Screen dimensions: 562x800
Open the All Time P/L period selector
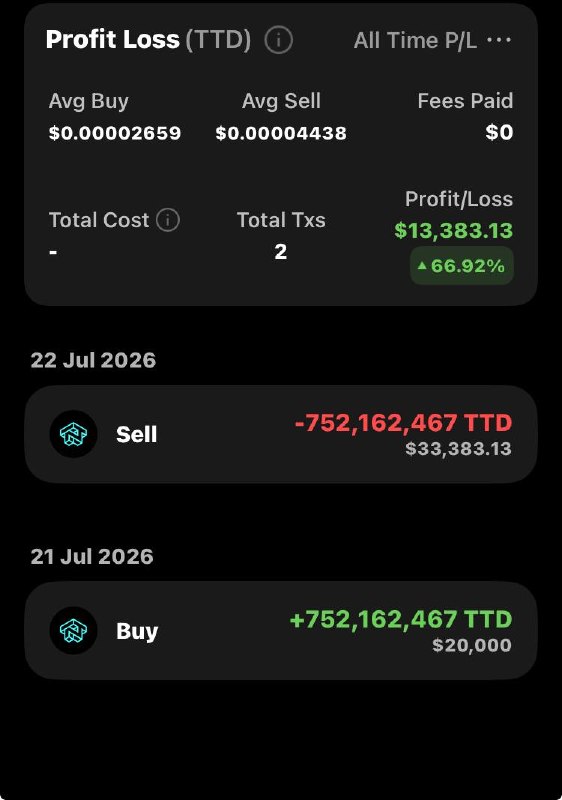click(415, 40)
